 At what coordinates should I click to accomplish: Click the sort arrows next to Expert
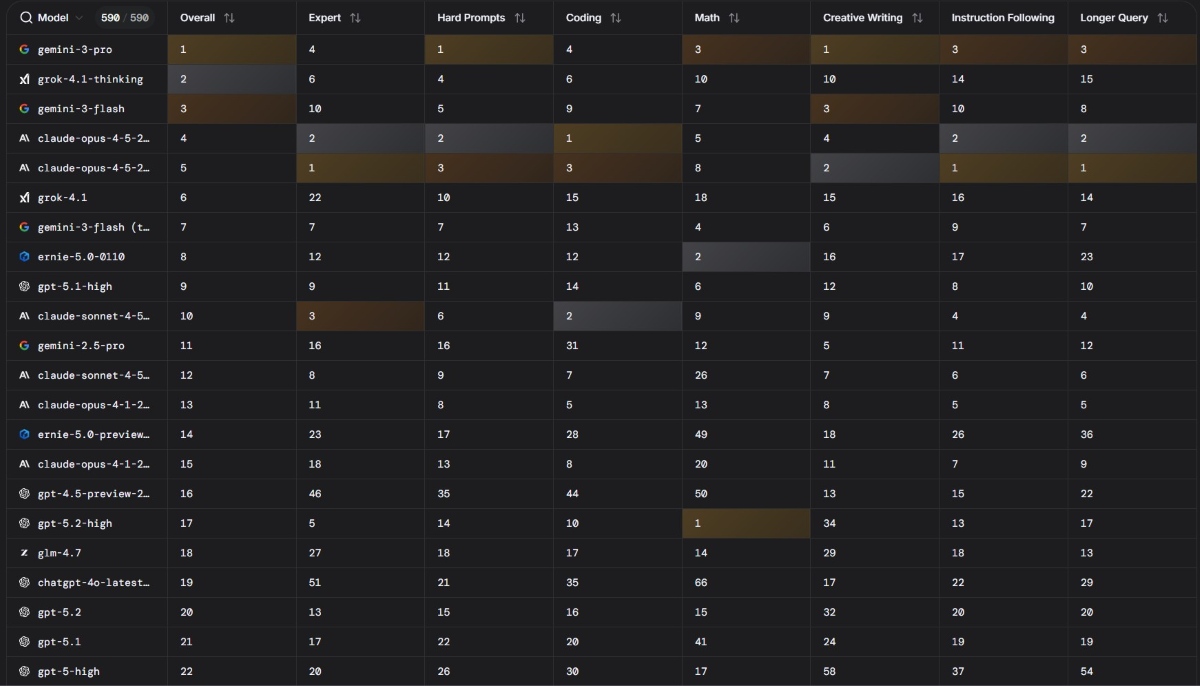[355, 18]
